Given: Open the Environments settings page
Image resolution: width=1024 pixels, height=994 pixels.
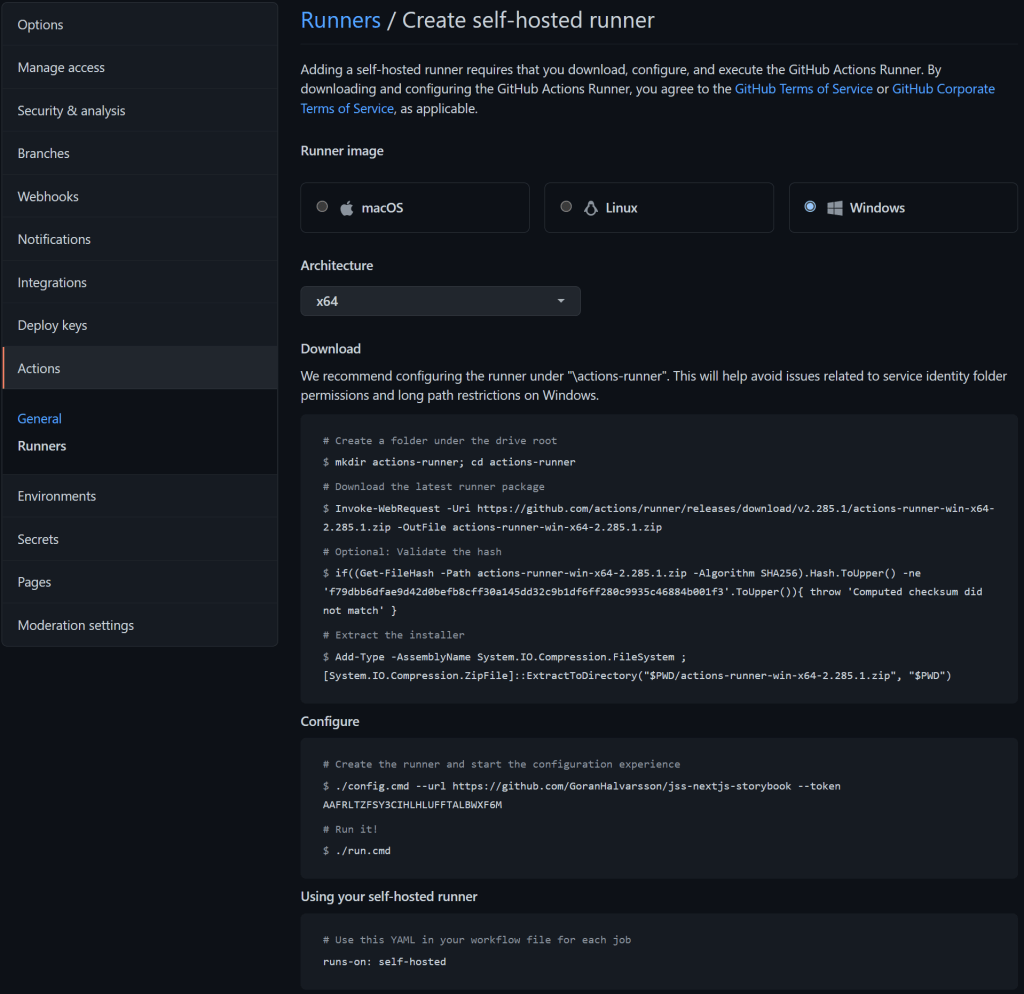Looking at the screenshot, I should [57, 496].
